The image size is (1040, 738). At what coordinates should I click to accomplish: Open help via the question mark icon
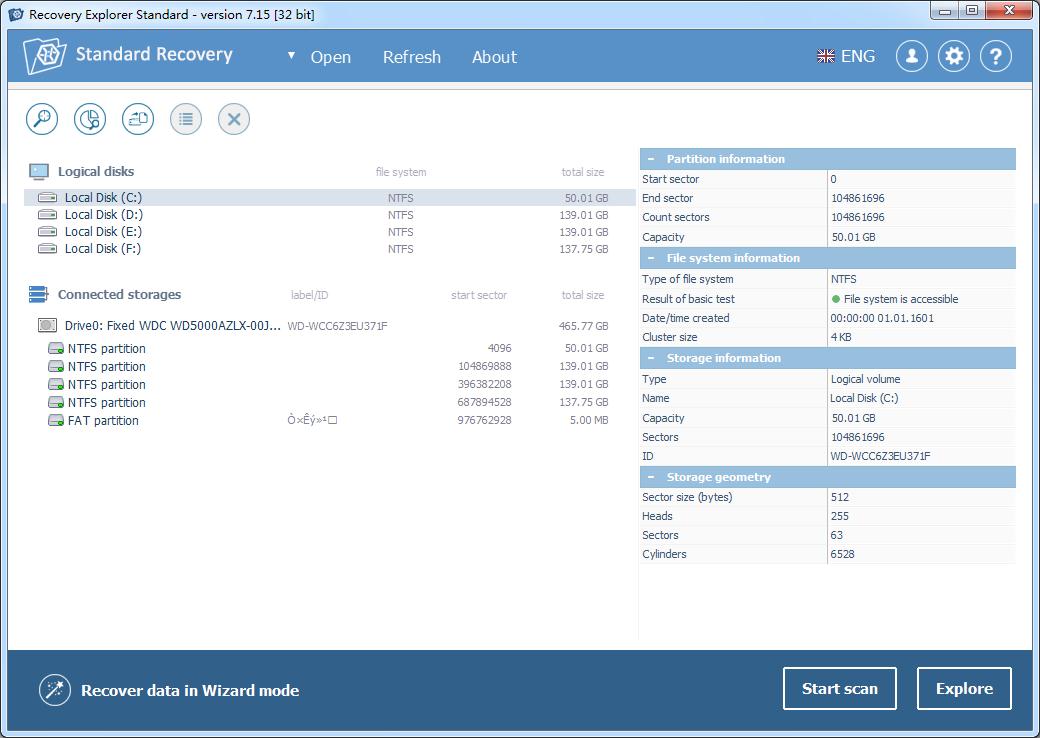pyautogui.click(x=996, y=56)
